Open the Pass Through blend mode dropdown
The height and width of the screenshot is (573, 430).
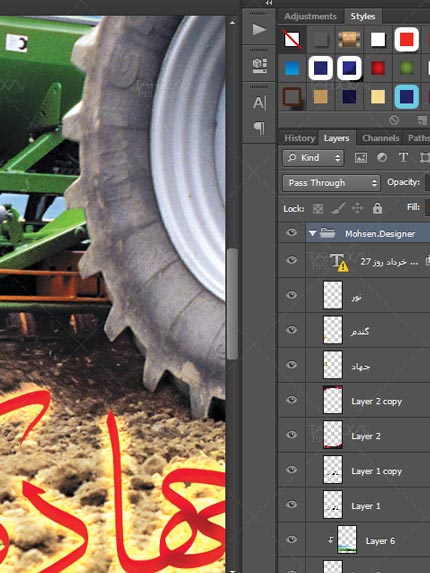pos(331,183)
